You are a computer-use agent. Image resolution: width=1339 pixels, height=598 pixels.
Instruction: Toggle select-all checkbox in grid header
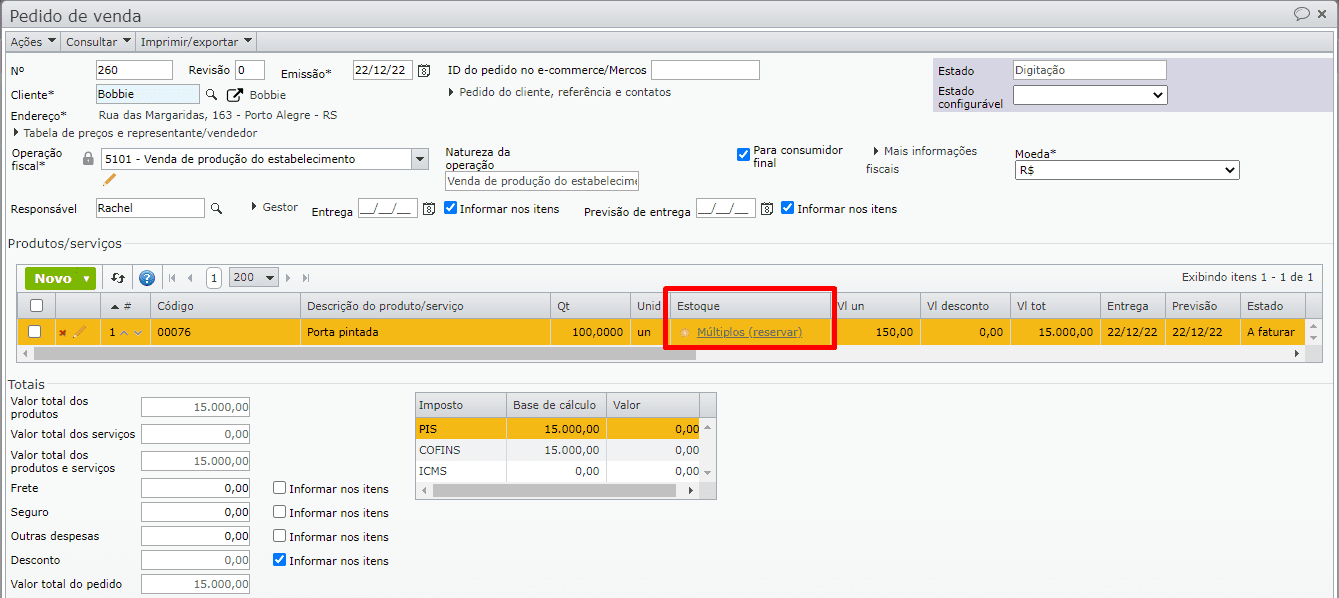[x=36, y=305]
